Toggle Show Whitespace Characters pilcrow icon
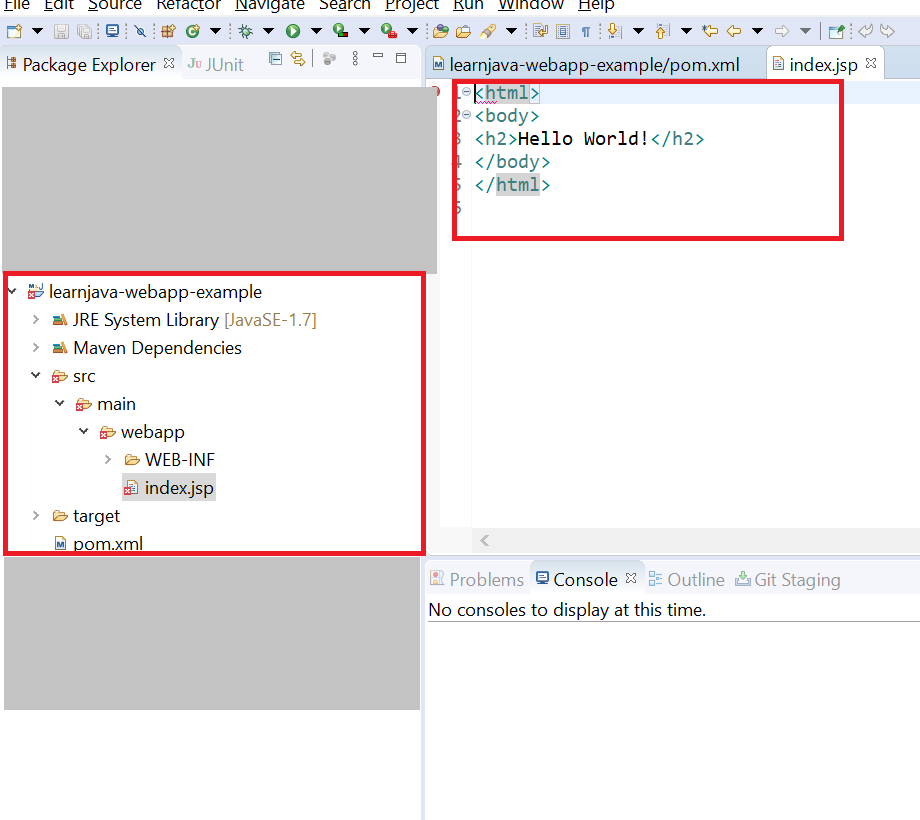The width and height of the screenshot is (920, 820). coord(586,31)
